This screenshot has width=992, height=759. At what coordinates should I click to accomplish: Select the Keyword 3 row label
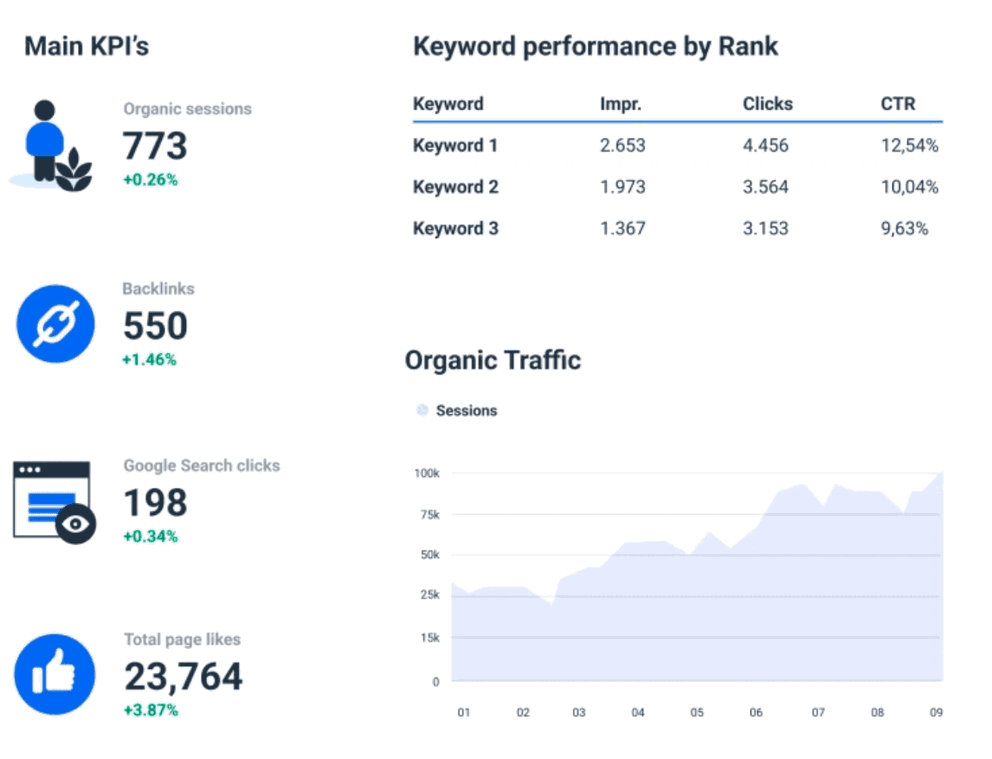(x=456, y=228)
